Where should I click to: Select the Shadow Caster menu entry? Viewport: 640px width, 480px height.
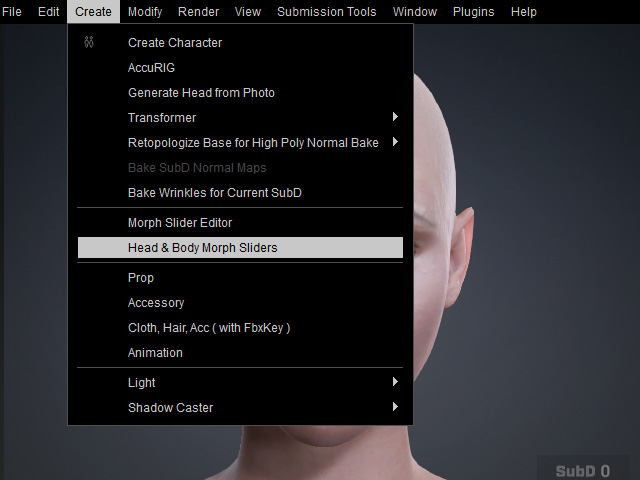[240, 407]
